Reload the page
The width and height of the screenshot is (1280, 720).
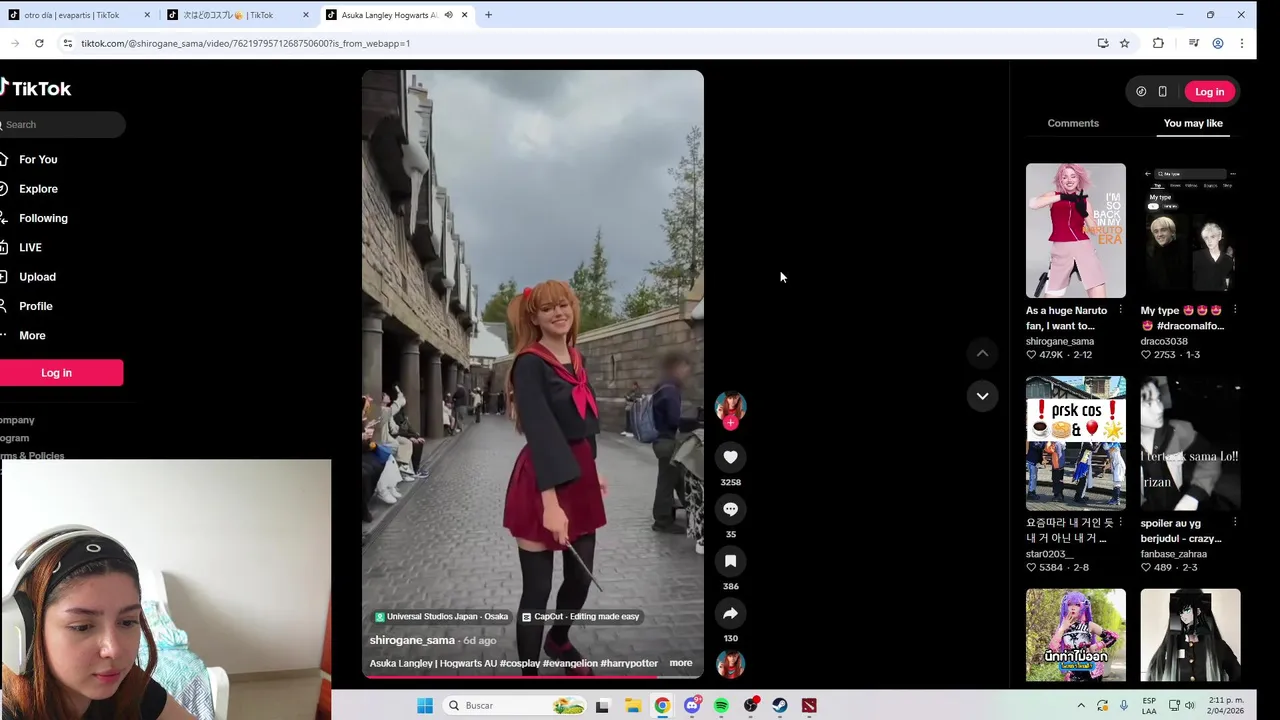click(39, 43)
